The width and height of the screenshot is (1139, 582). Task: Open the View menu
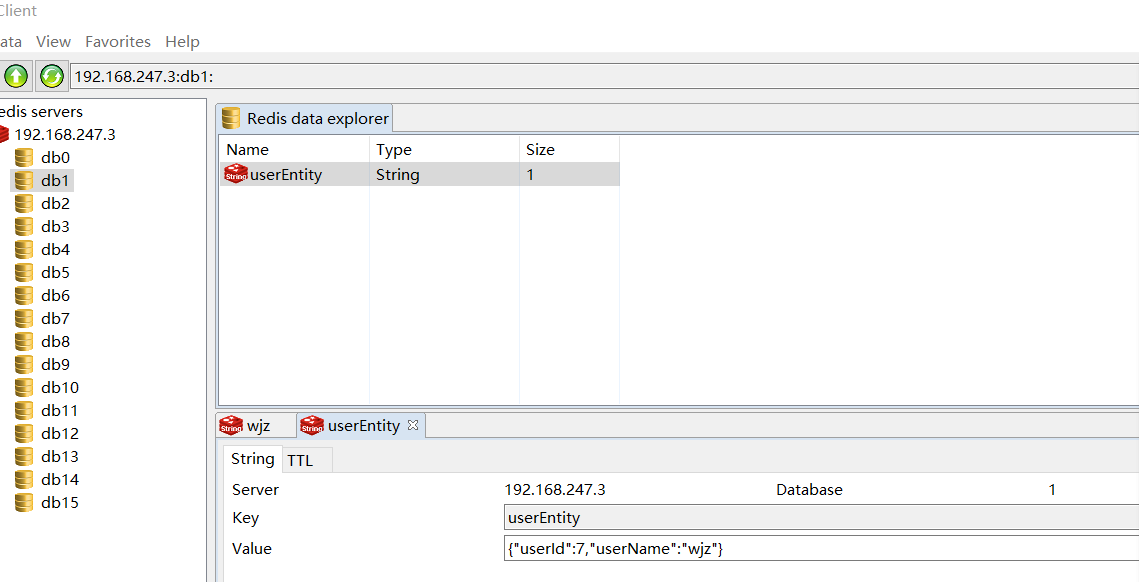point(54,41)
